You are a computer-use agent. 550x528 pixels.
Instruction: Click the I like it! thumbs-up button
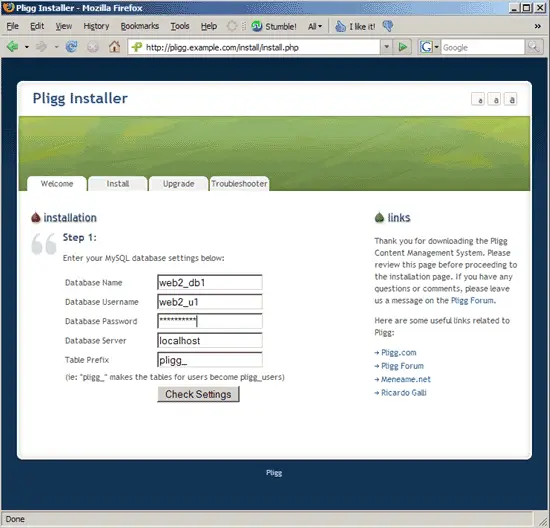(x=355, y=26)
